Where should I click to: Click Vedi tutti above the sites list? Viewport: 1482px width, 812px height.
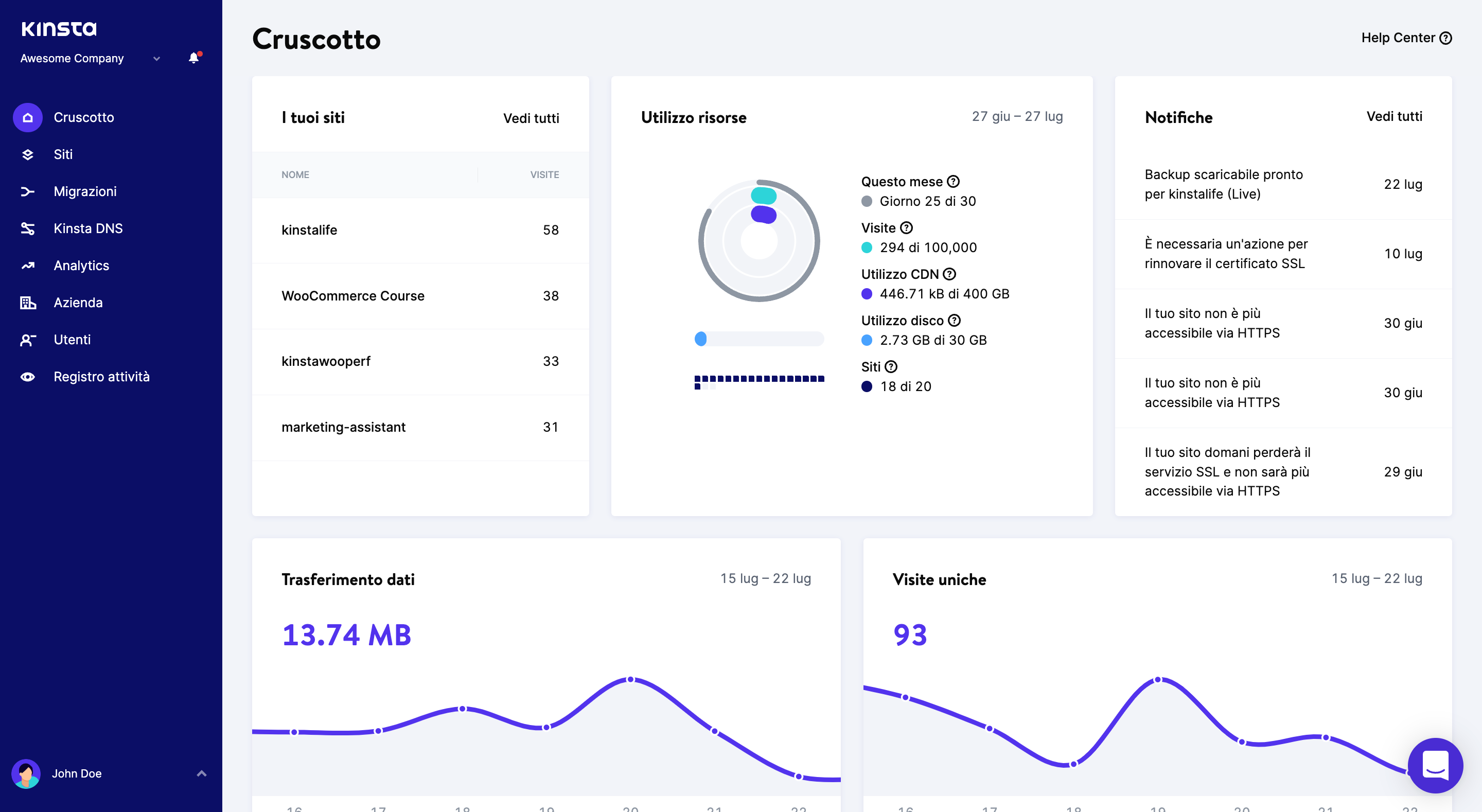click(x=531, y=119)
